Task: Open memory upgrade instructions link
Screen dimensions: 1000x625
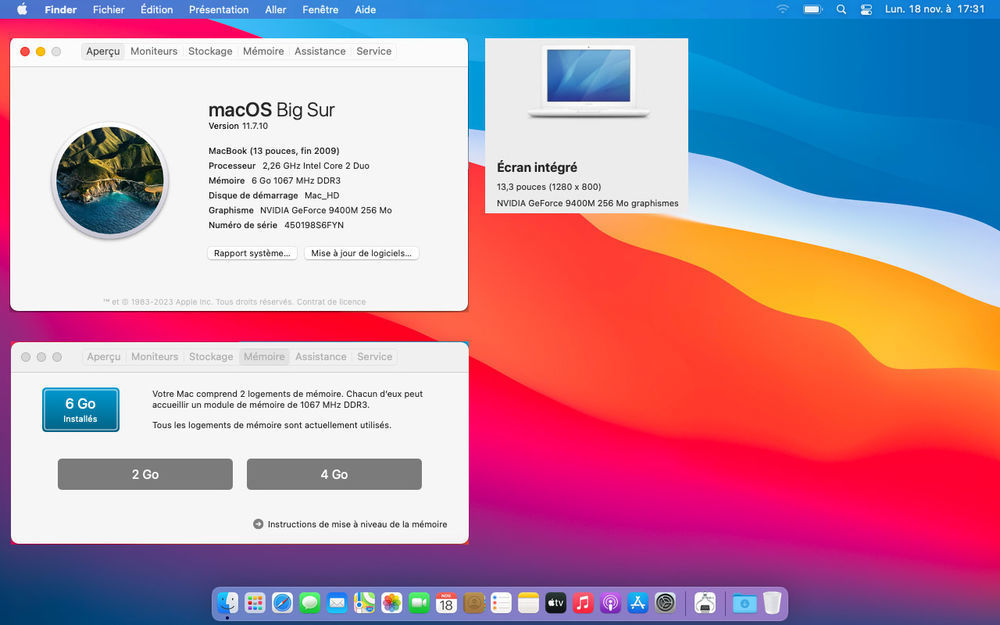Action: (357, 524)
